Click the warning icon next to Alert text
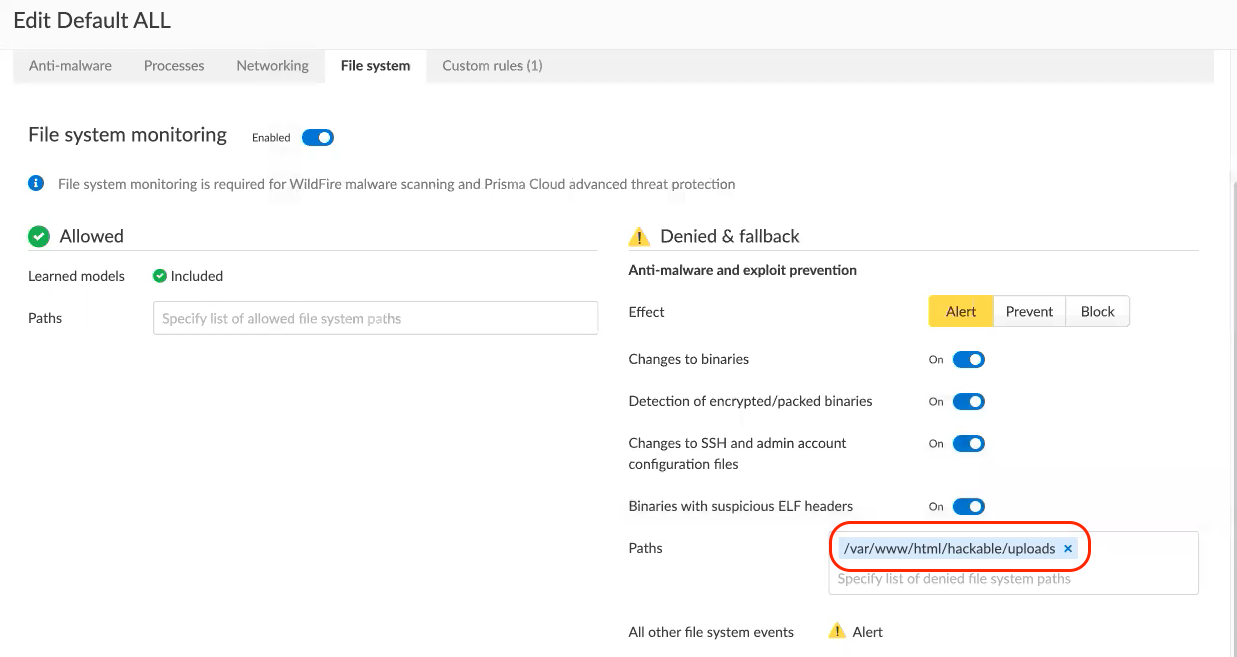This screenshot has width=1237, height=657. 837,631
